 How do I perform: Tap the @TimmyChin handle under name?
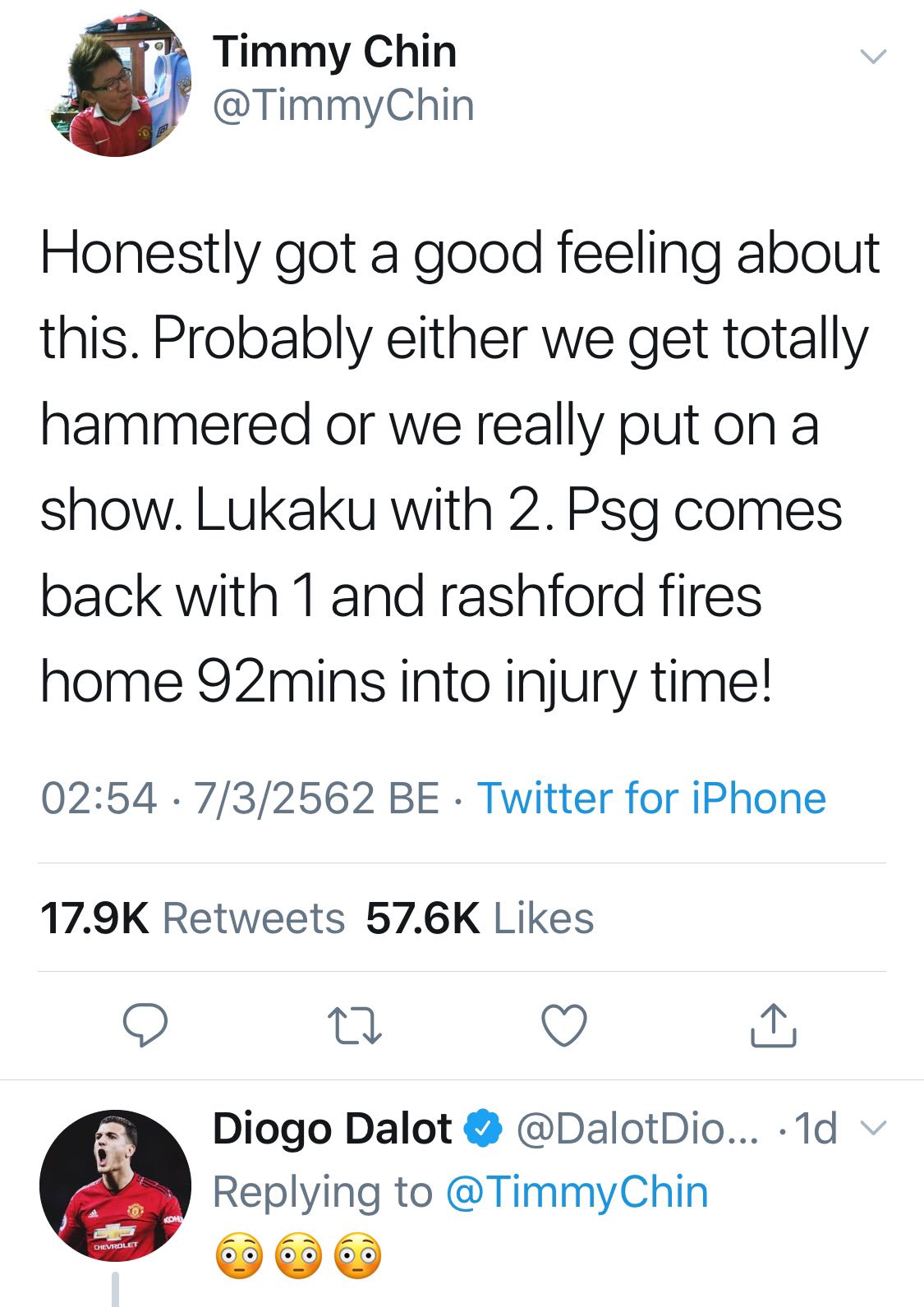[343, 106]
